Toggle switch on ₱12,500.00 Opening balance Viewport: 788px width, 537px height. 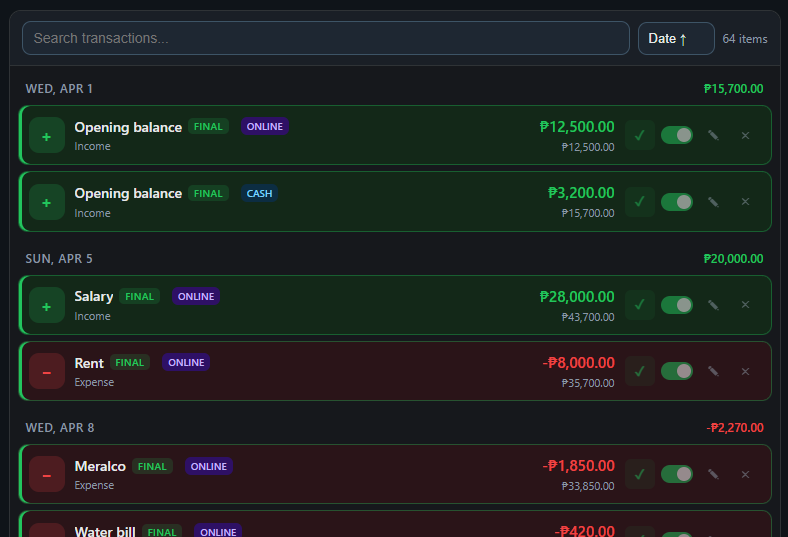(x=677, y=135)
